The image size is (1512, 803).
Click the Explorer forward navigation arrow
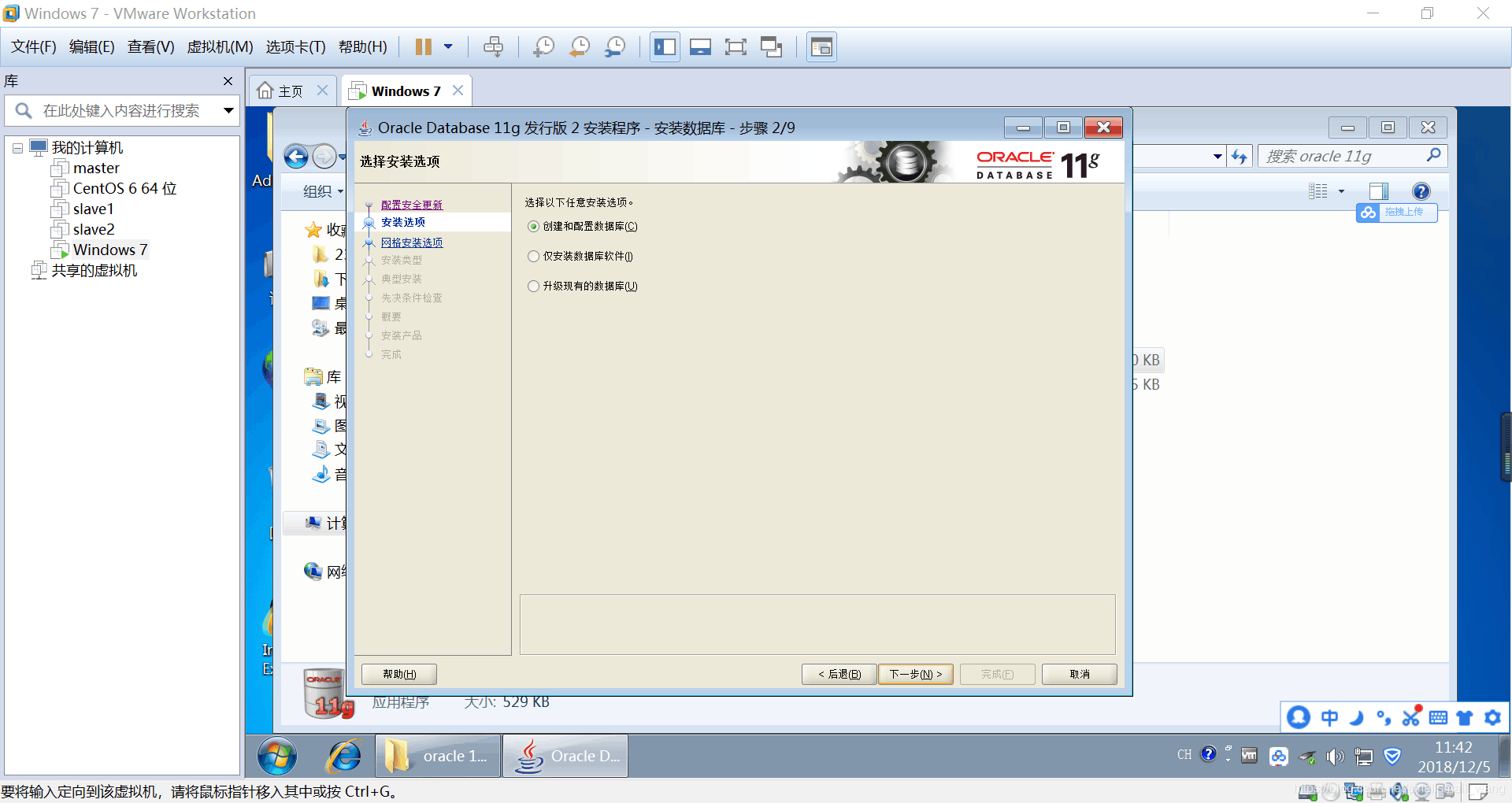tap(324, 157)
